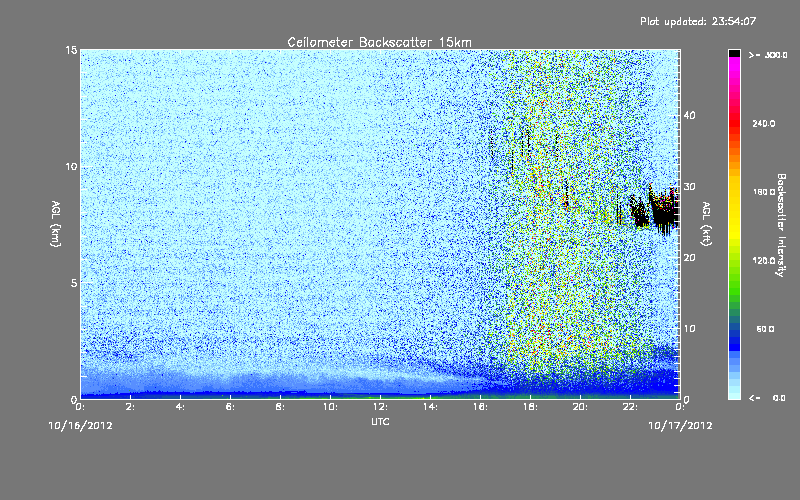Pick the red band of the colorbar
Screen dimensions: 800x500
(x=734, y=125)
